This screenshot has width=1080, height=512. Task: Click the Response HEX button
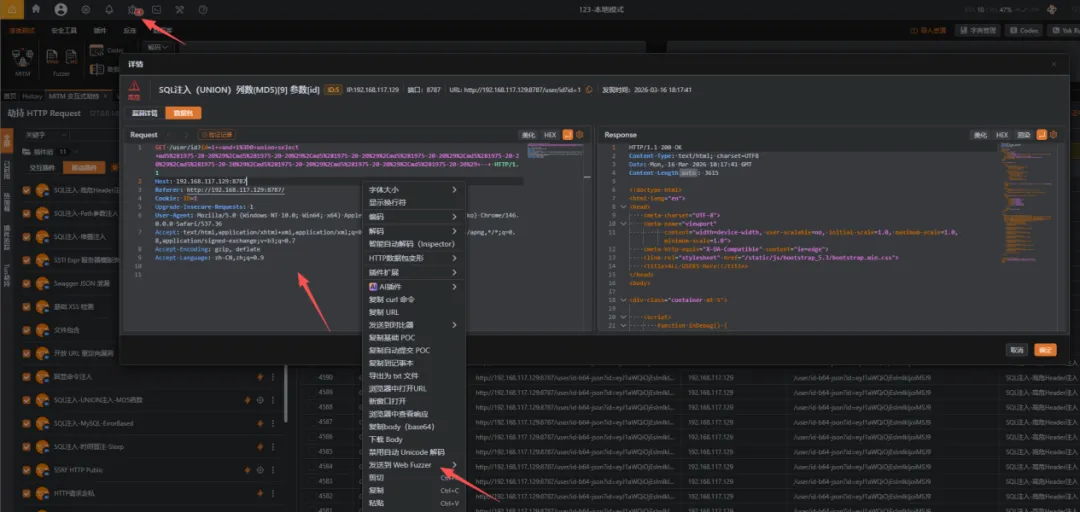click(x=1002, y=135)
